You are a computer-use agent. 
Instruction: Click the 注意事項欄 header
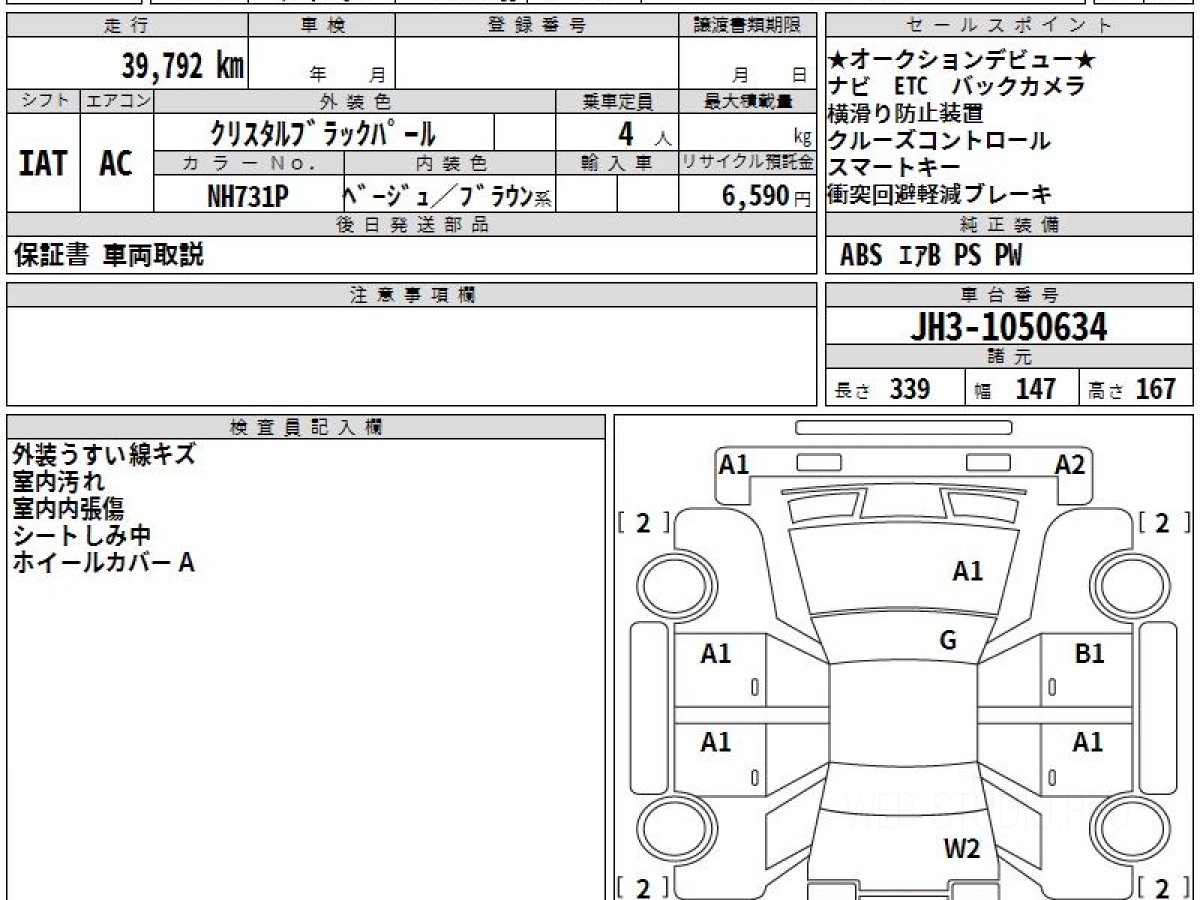[411, 294]
